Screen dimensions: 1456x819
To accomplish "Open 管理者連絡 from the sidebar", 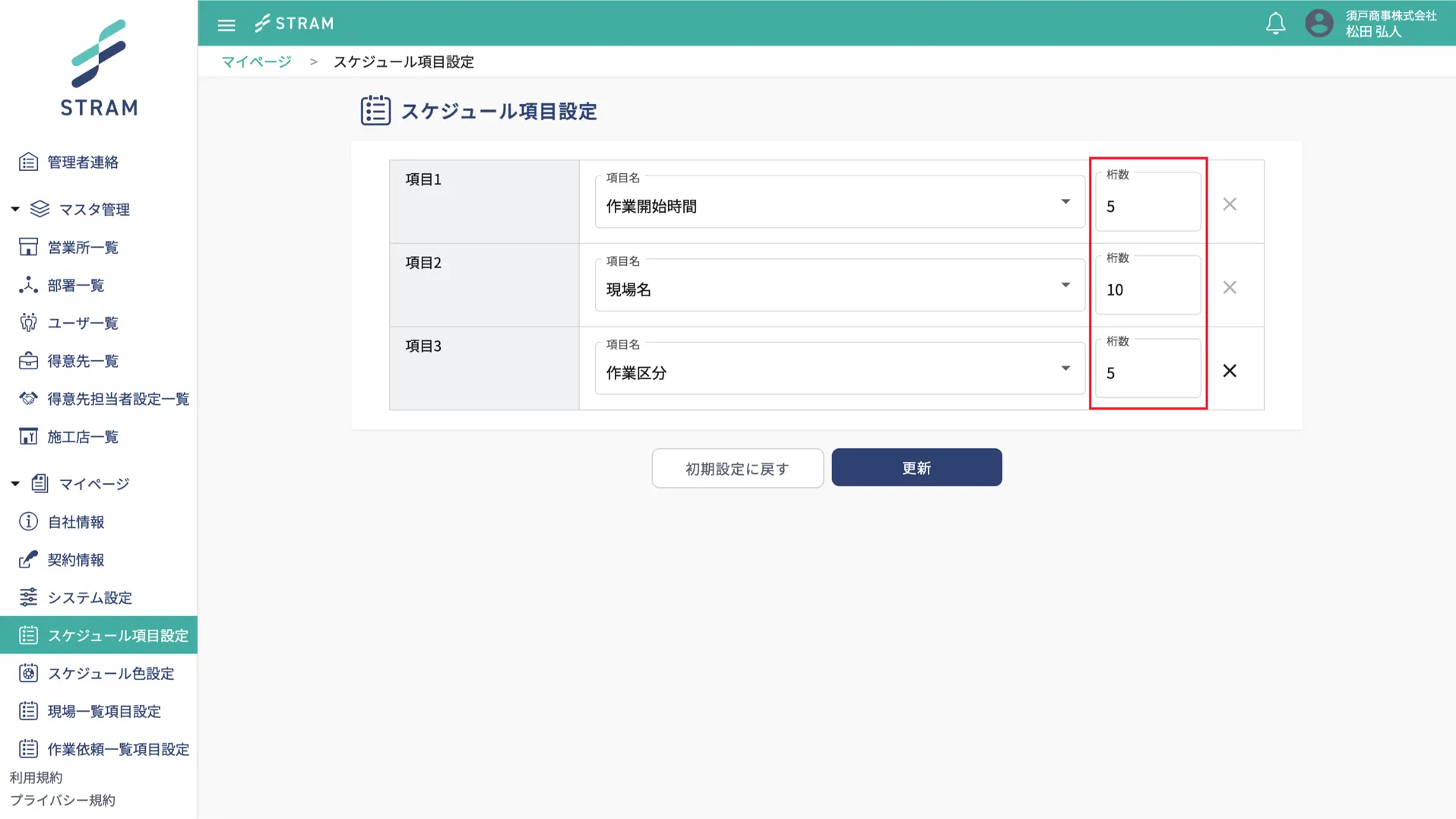I will point(83,162).
